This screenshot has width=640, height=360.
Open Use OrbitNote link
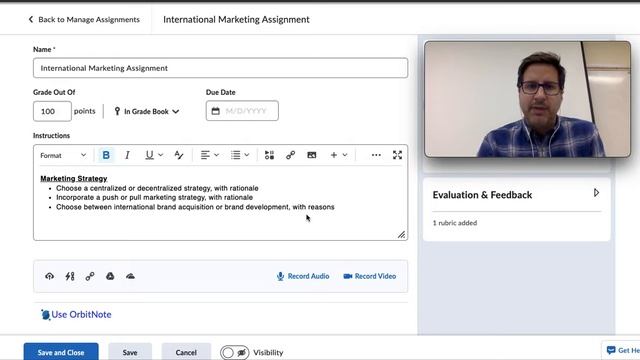[x=76, y=315]
